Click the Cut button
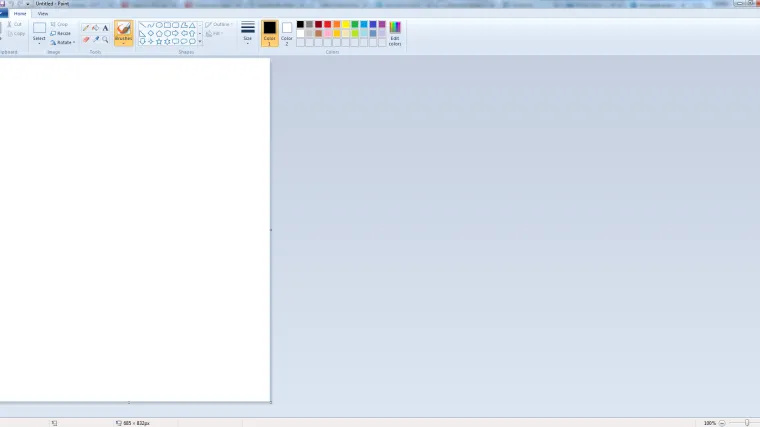Screen dimensions: 760x427 14,24
